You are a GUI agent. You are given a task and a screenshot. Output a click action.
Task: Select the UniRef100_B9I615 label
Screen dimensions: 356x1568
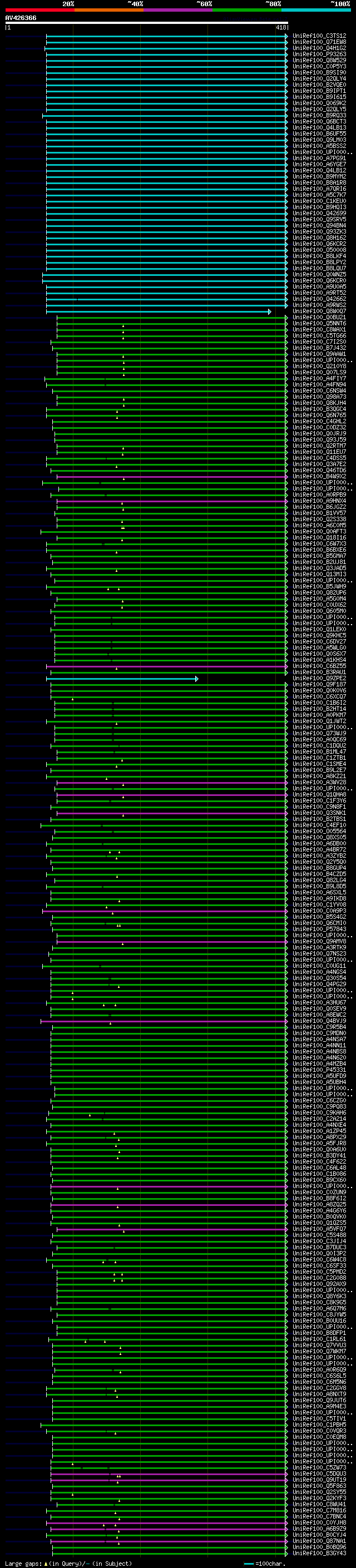tap(319, 97)
